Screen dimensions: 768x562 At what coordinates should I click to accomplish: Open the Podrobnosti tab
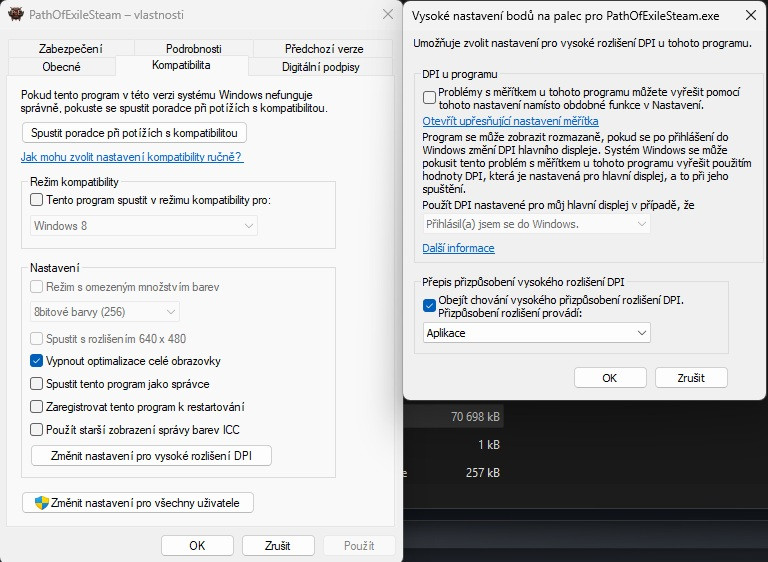(193, 49)
